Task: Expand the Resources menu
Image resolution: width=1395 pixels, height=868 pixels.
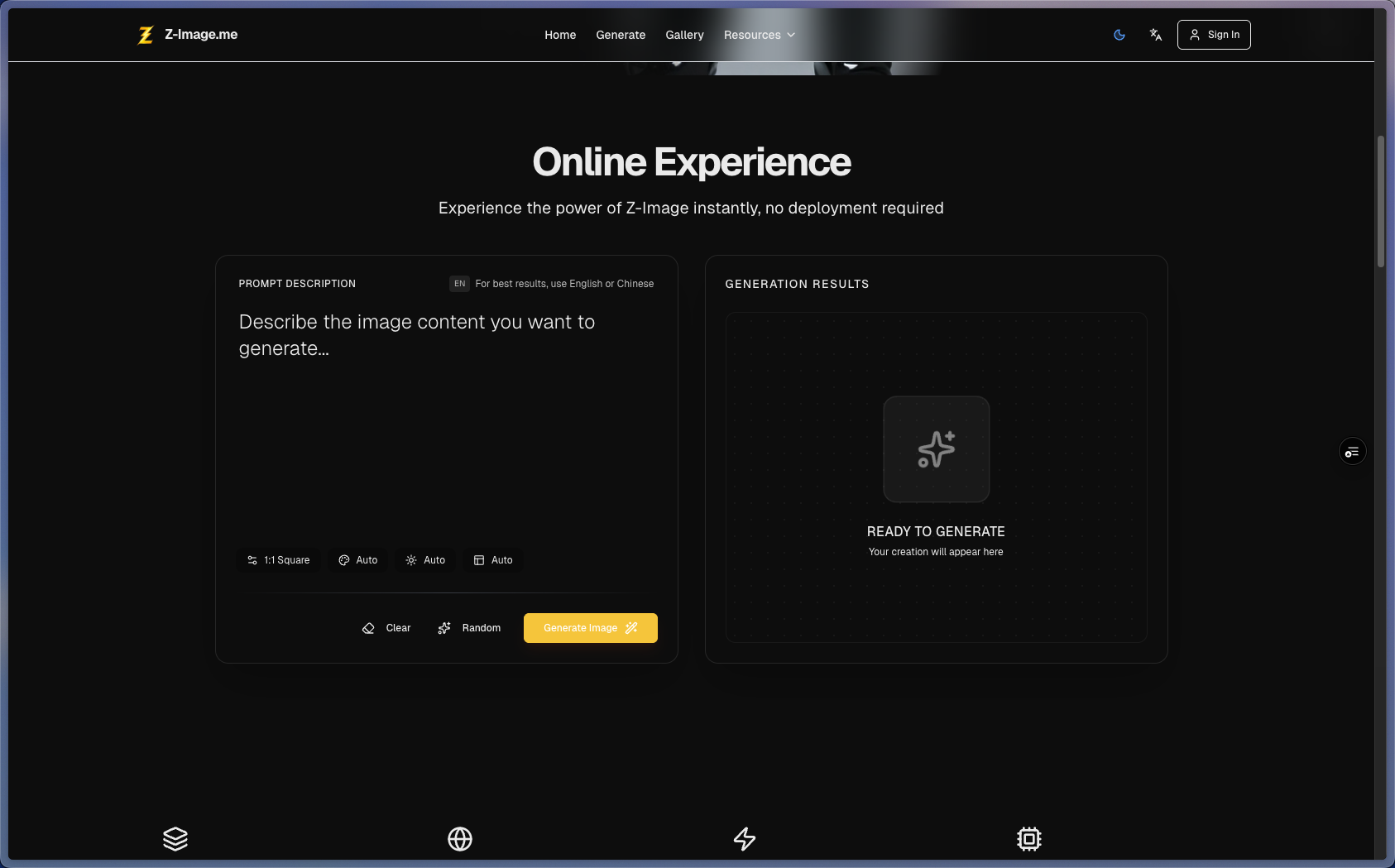Action: pyautogui.click(x=759, y=35)
